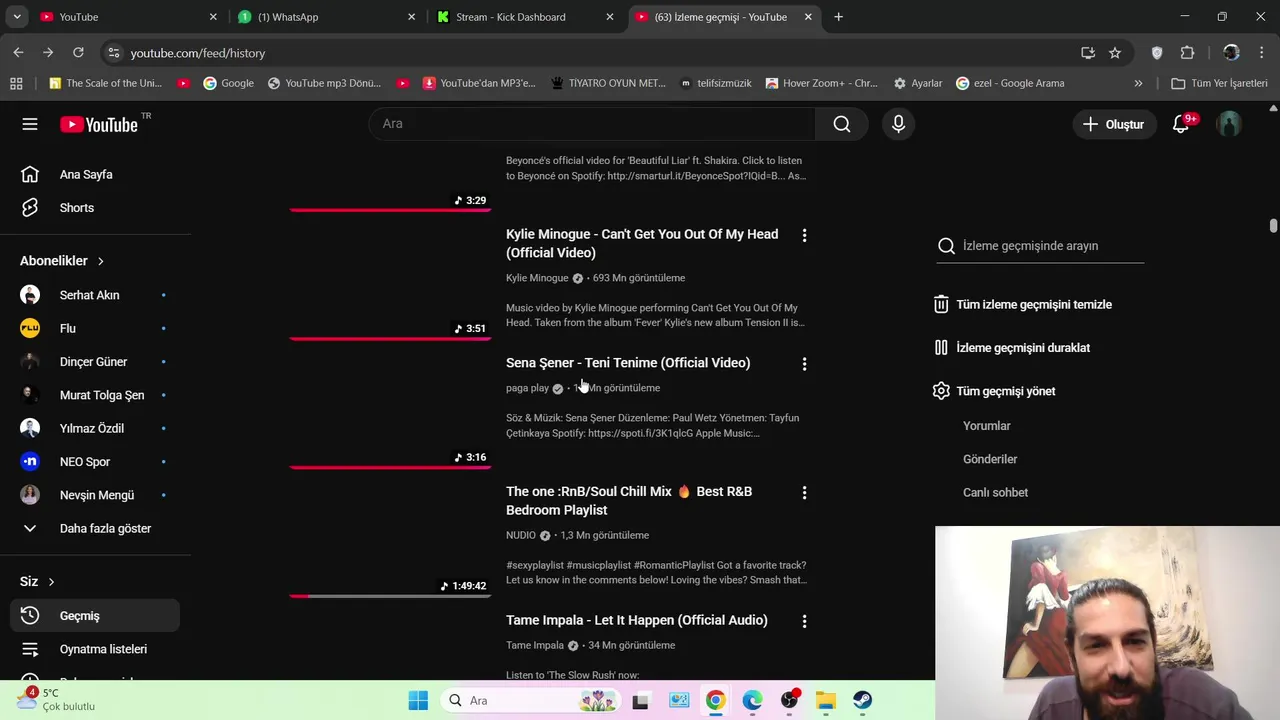Show more bookmarks with the chevron
1280x720 pixels.
[x=1138, y=83]
